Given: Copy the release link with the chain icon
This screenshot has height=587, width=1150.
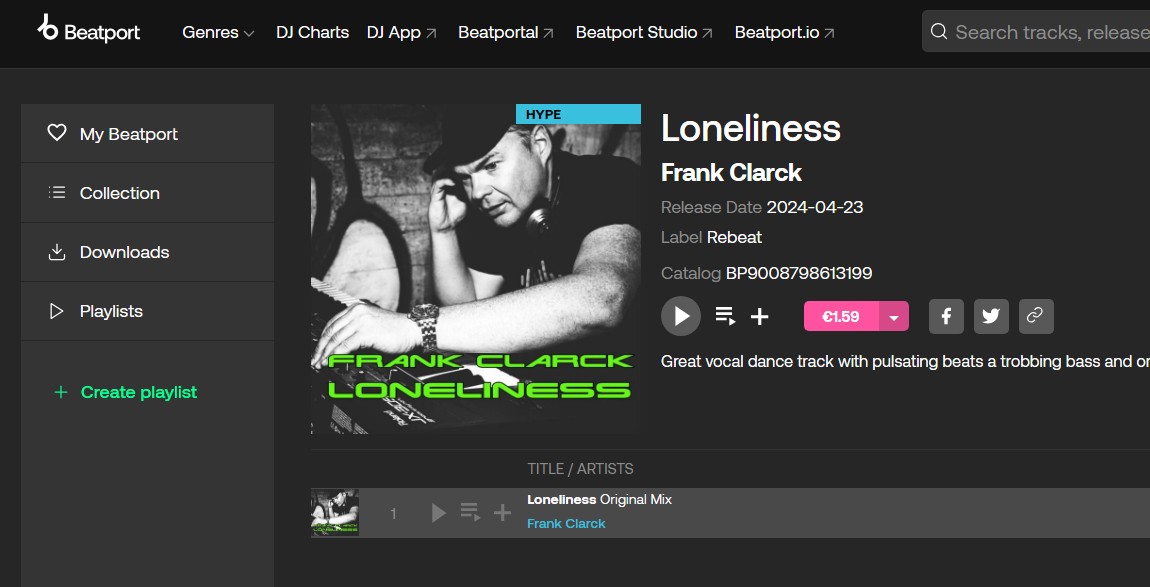Looking at the screenshot, I should tap(1036, 316).
